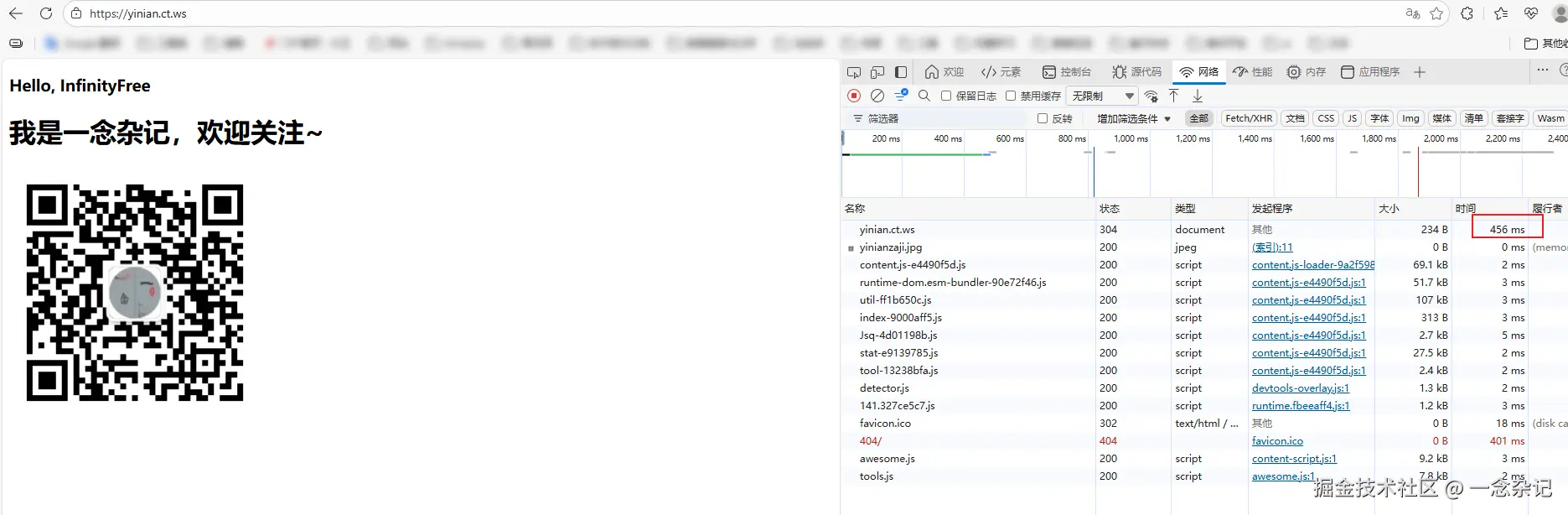
Task: Click the filter text input 筛选器
Action: (x=939, y=118)
